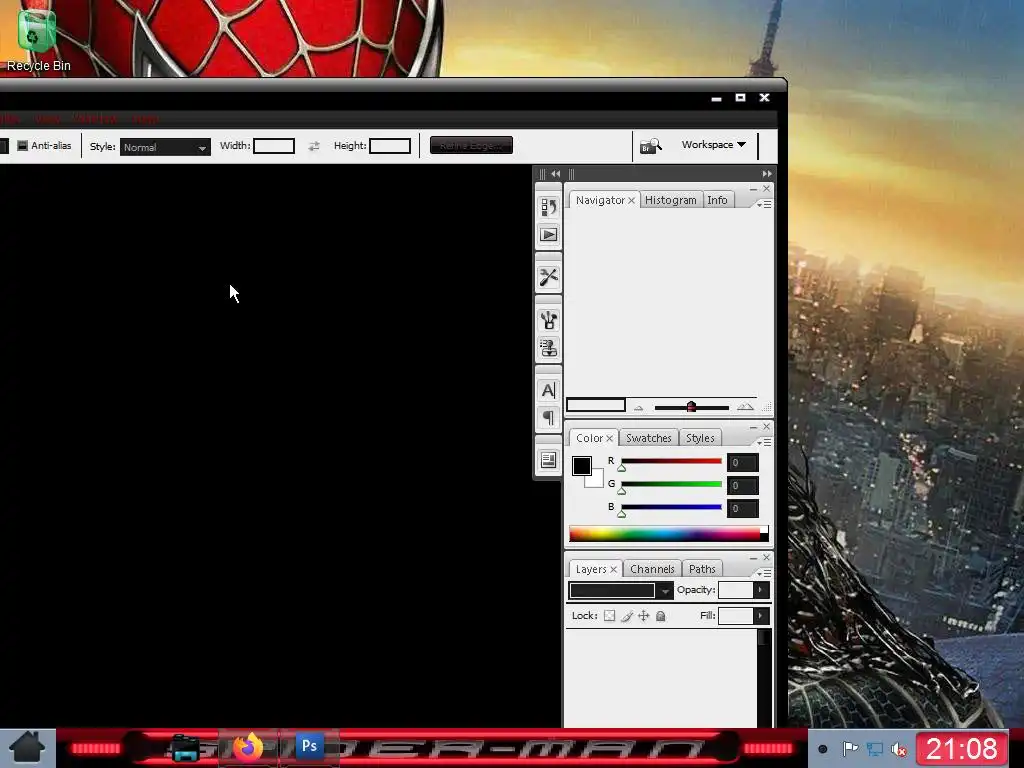Open the Opacity slider arrow
1024x768 pixels.
(761, 590)
